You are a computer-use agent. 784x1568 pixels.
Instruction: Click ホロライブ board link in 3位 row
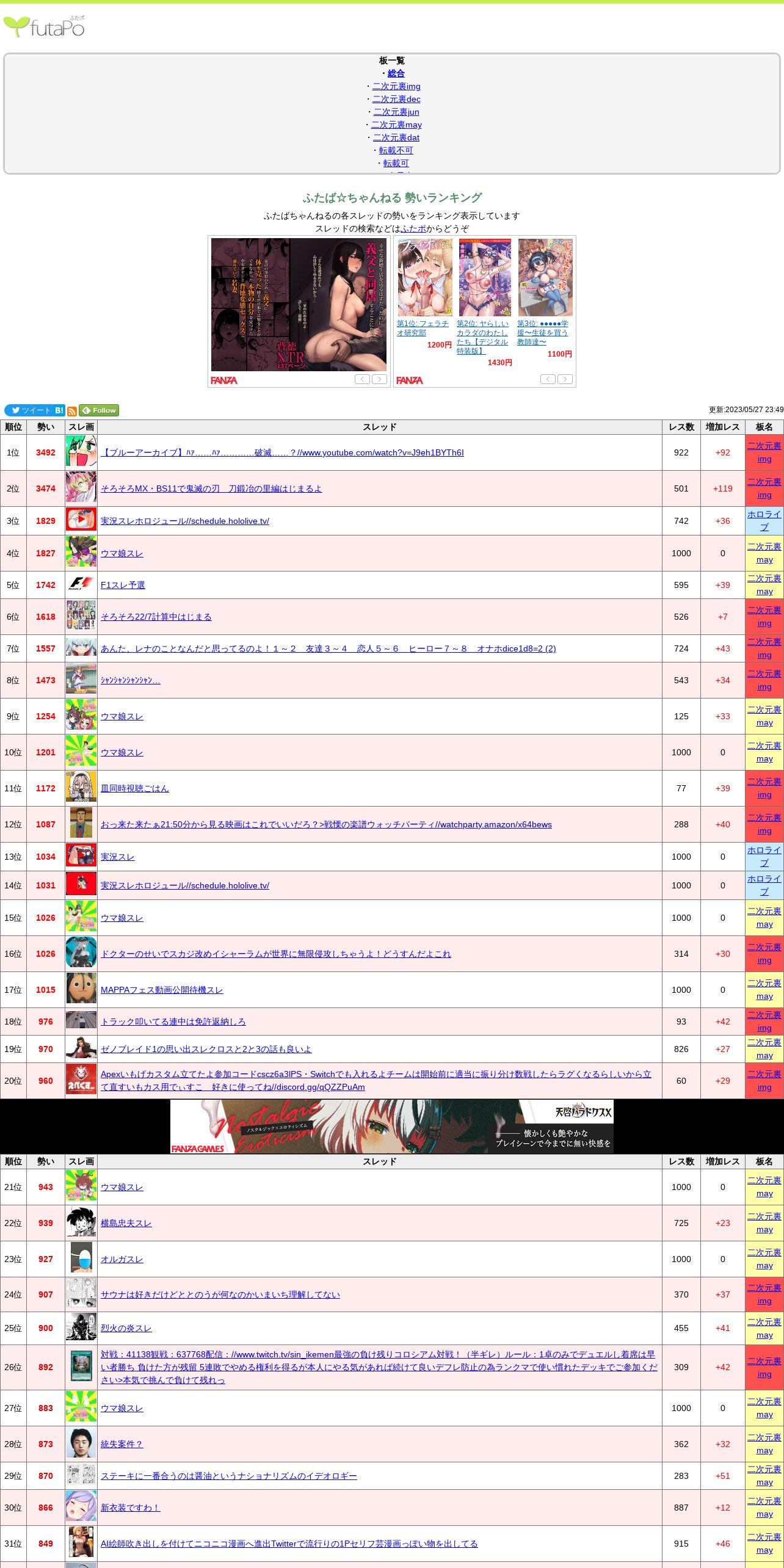[764, 521]
